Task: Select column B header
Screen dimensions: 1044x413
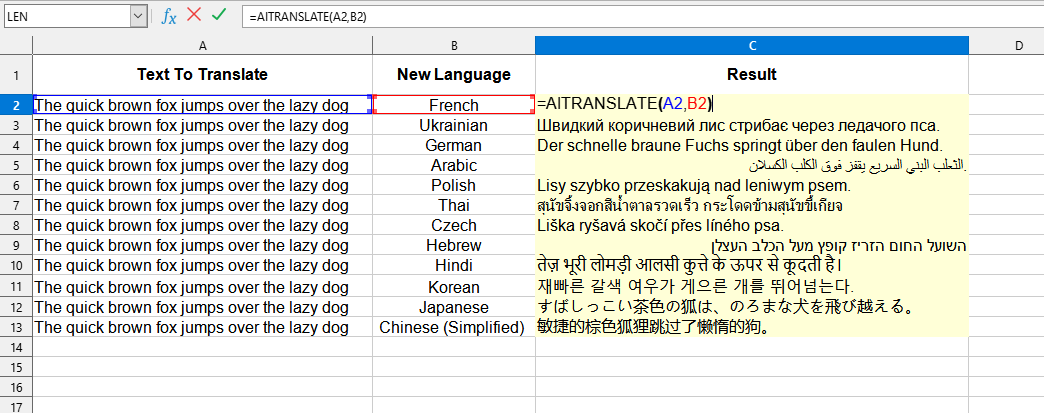Action: point(454,46)
